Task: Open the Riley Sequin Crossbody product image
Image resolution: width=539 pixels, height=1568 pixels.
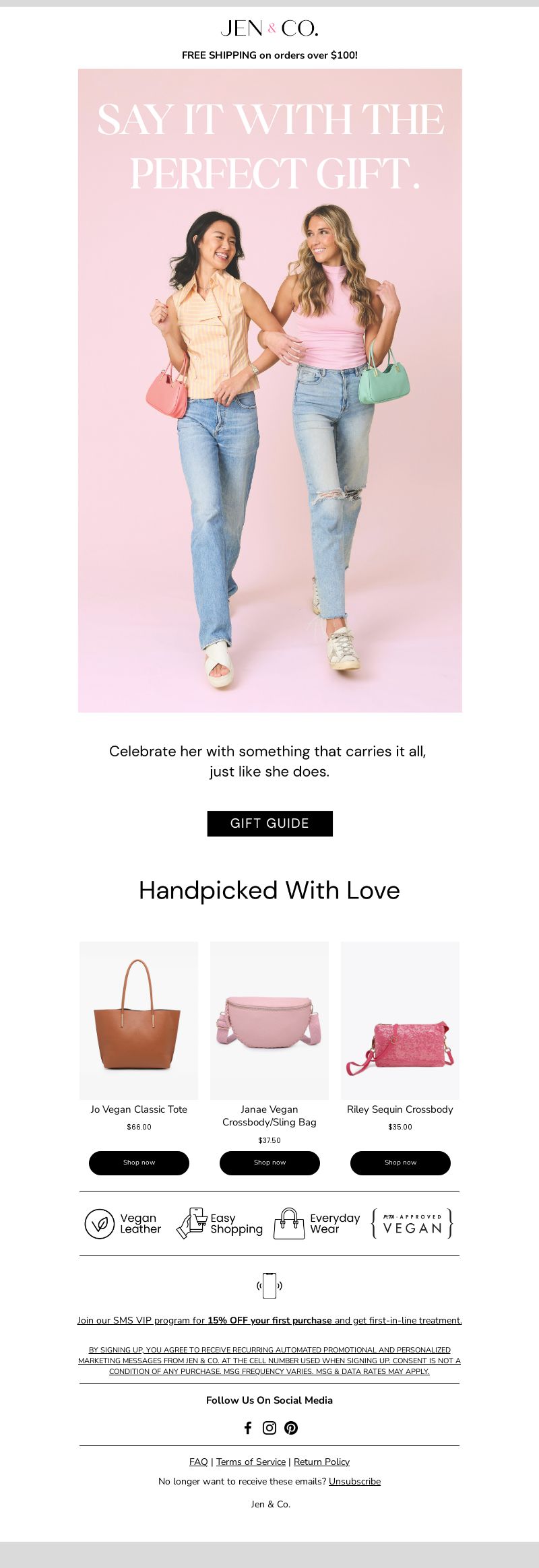Action: (400, 1020)
